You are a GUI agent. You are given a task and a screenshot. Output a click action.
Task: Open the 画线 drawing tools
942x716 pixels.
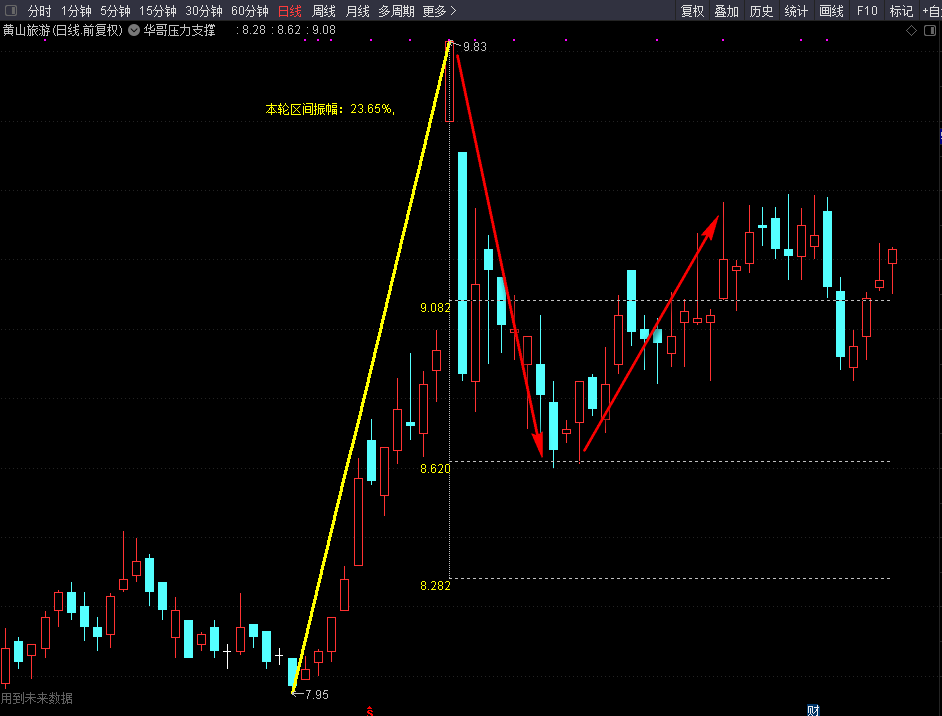click(x=831, y=11)
